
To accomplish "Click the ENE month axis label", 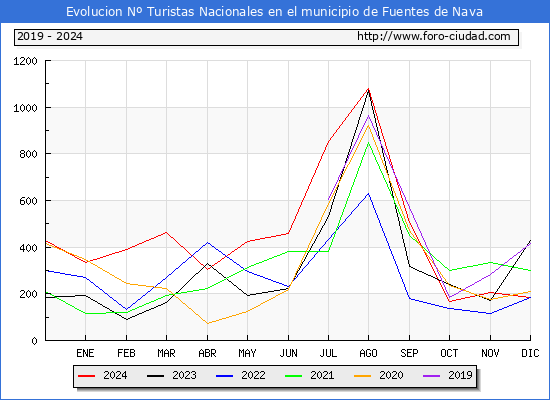I will (85, 353).
